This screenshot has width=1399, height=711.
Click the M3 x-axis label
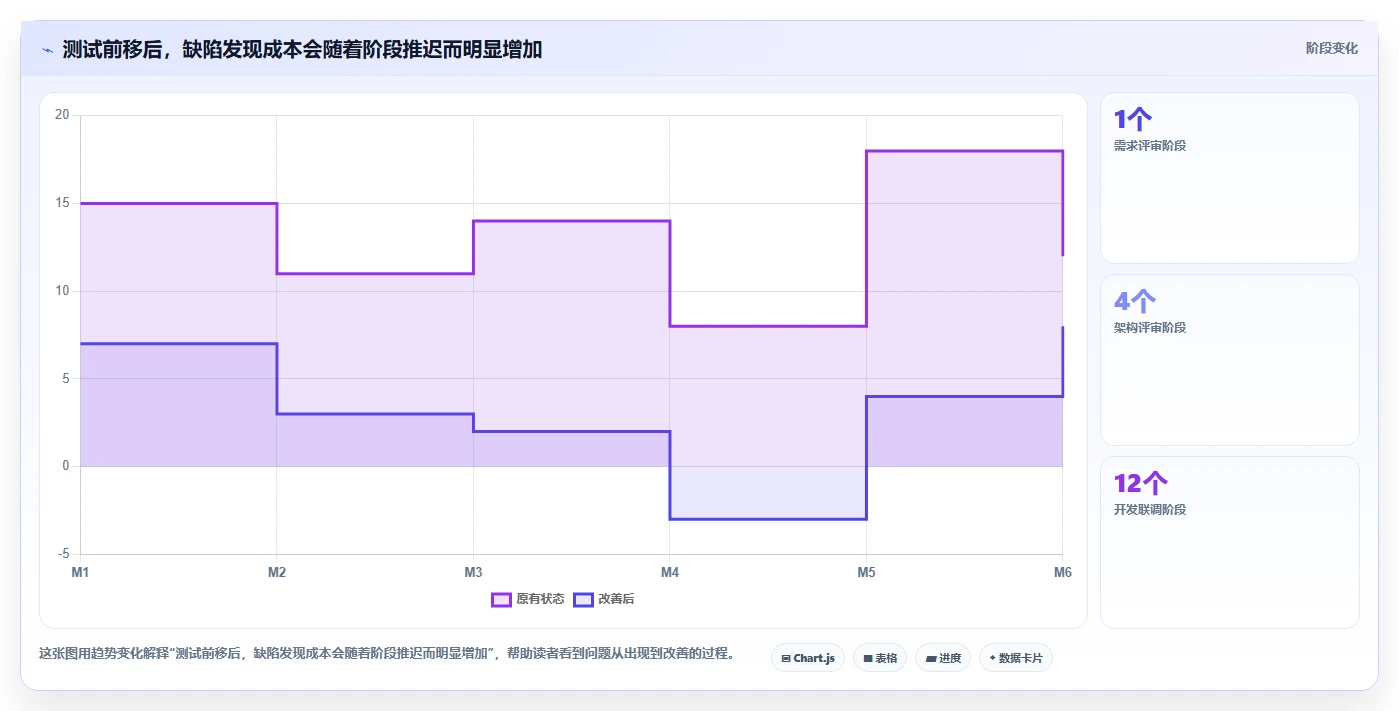[473, 572]
